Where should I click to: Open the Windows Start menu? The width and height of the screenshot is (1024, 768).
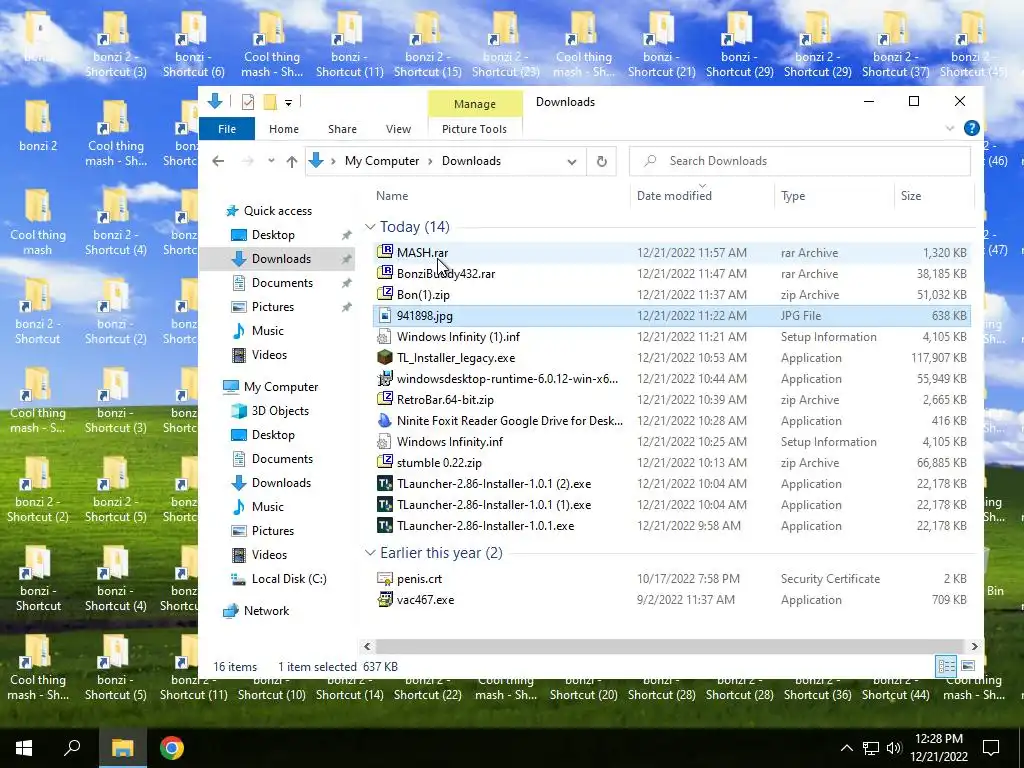pyautogui.click(x=24, y=748)
